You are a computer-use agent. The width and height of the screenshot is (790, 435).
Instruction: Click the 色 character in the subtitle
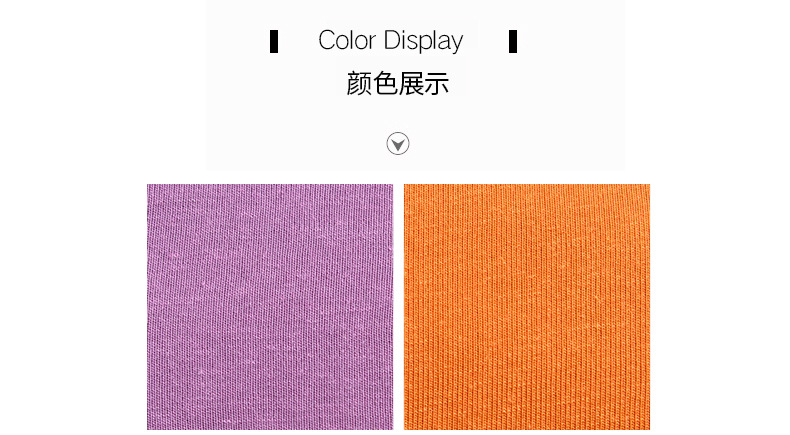(385, 84)
